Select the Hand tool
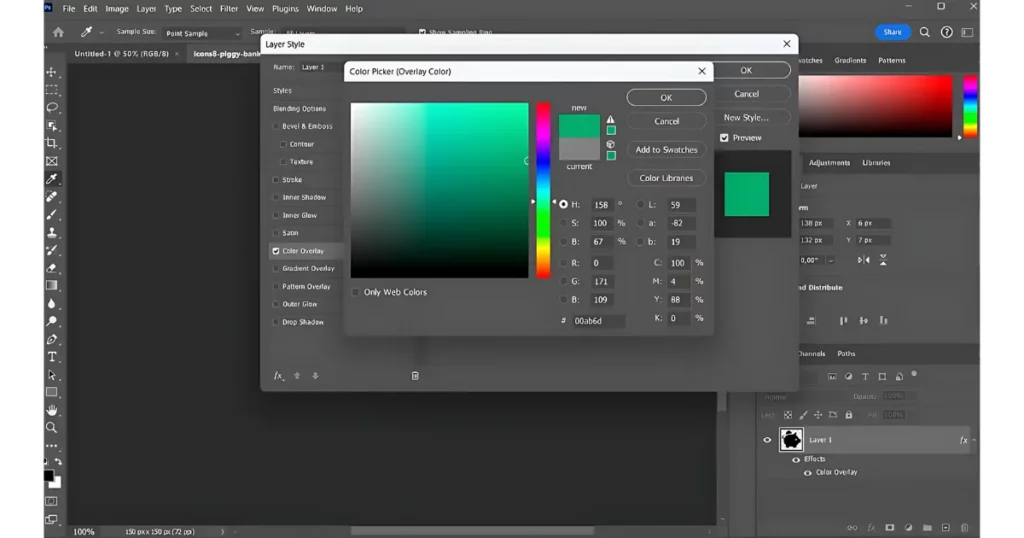This screenshot has height=538, width=1024. [x=52, y=410]
